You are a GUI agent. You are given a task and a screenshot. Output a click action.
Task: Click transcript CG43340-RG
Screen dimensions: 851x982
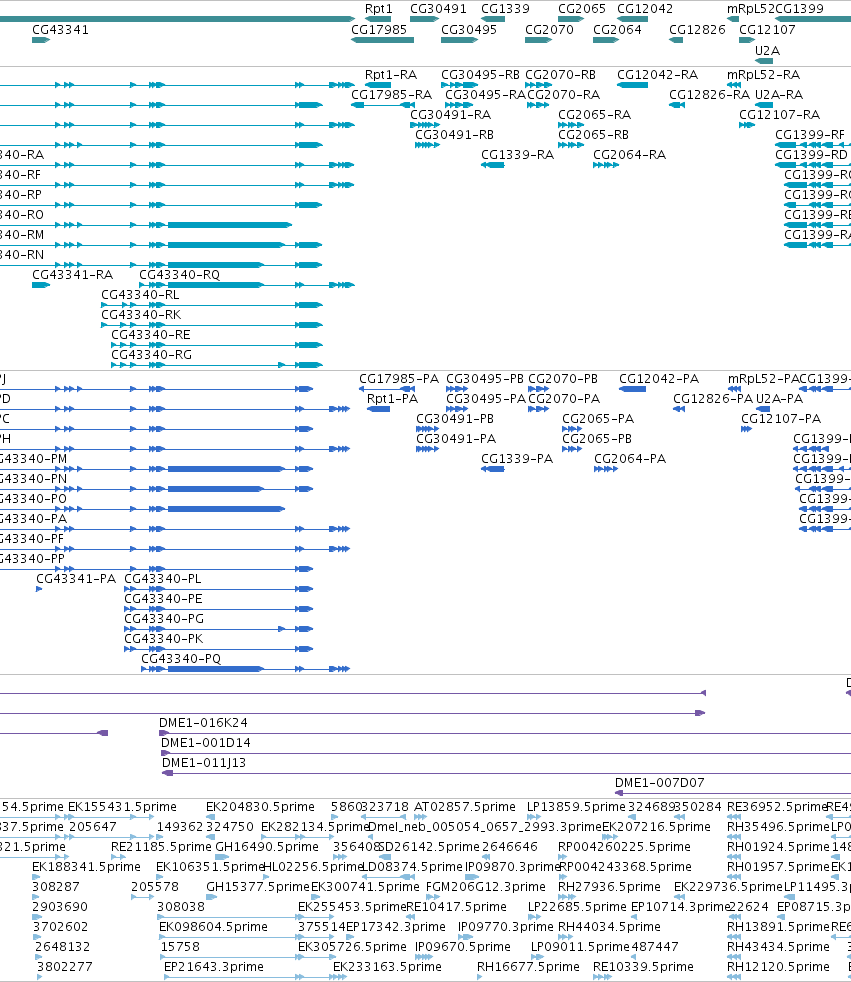click(152, 355)
